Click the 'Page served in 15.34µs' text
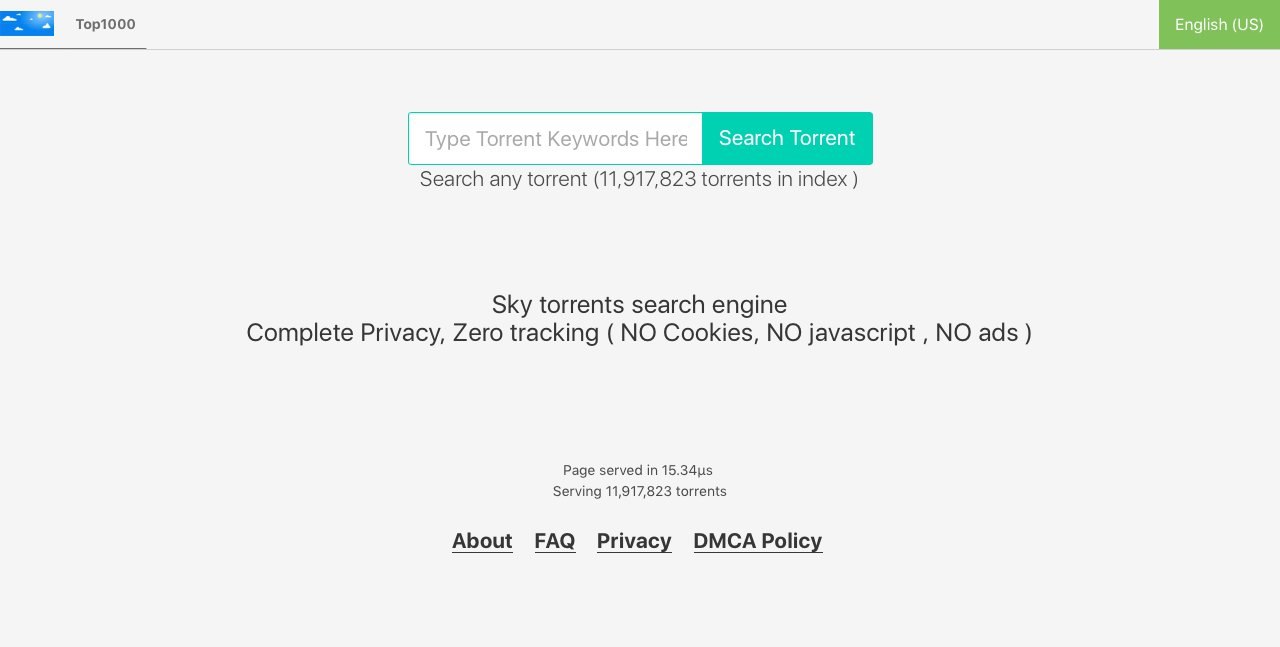Image resolution: width=1280 pixels, height=647 pixels. coord(638,470)
